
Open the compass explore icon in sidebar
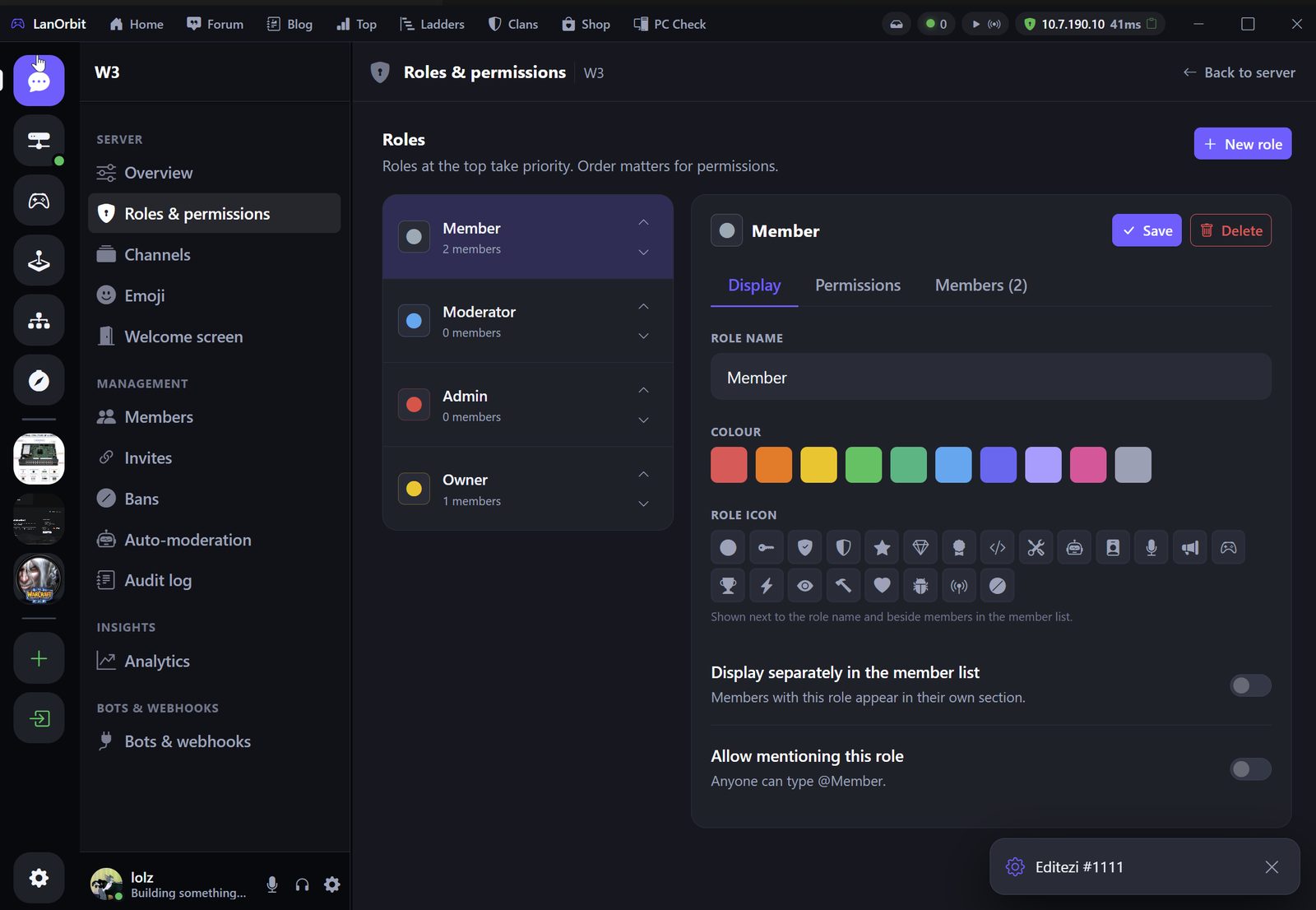(39, 380)
